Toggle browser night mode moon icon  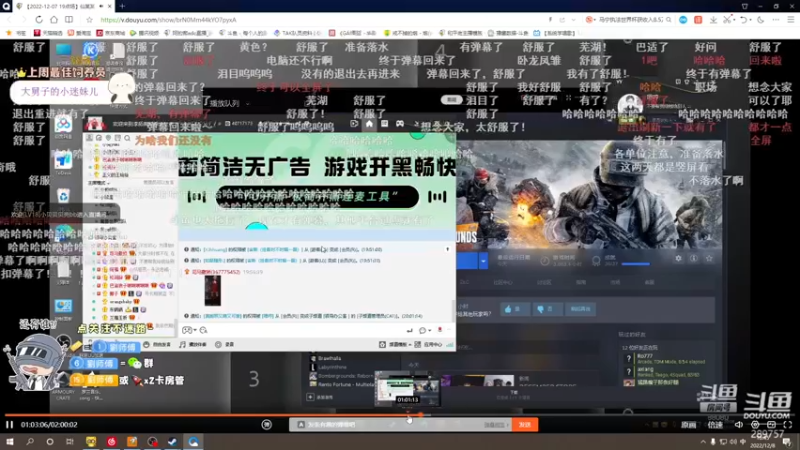[760, 19]
